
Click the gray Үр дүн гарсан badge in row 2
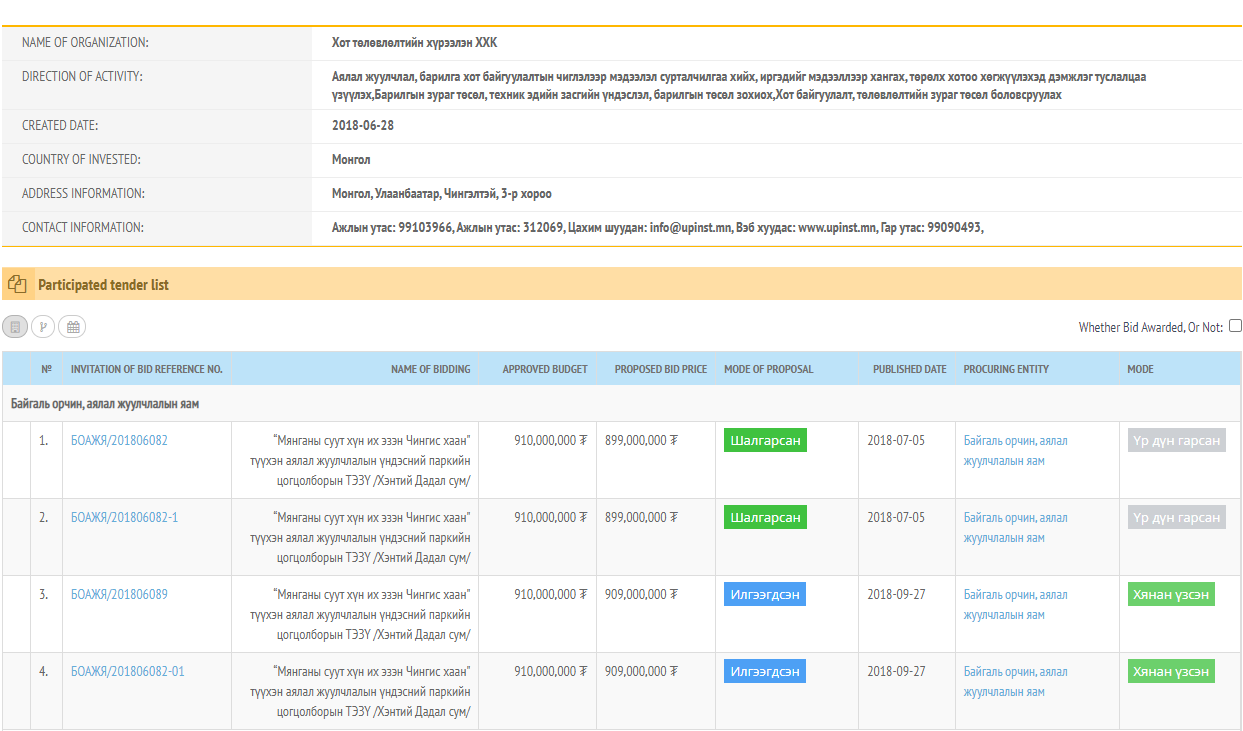click(1176, 518)
